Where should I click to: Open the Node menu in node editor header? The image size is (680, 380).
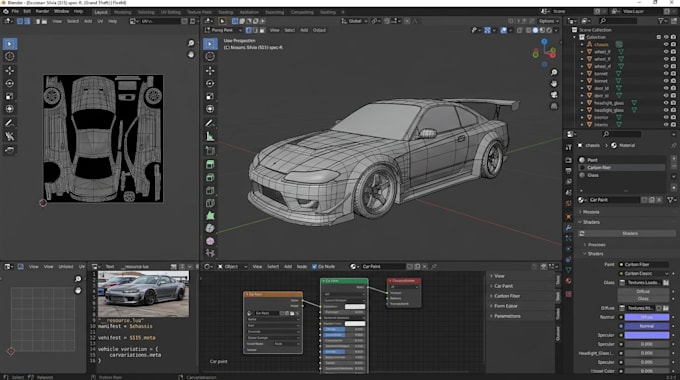tap(301, 266)
